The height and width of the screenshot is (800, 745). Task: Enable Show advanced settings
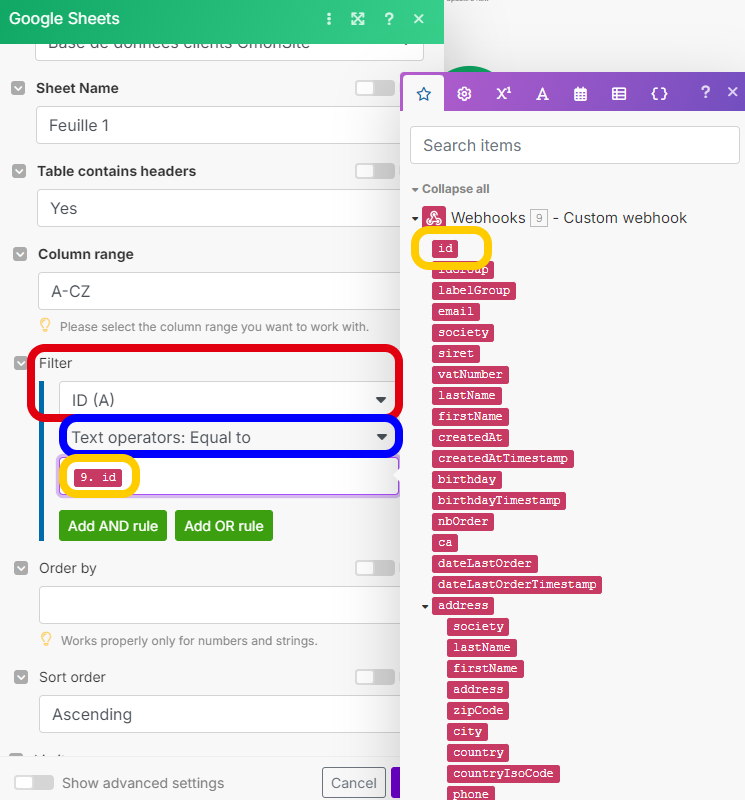pos(33,783)
